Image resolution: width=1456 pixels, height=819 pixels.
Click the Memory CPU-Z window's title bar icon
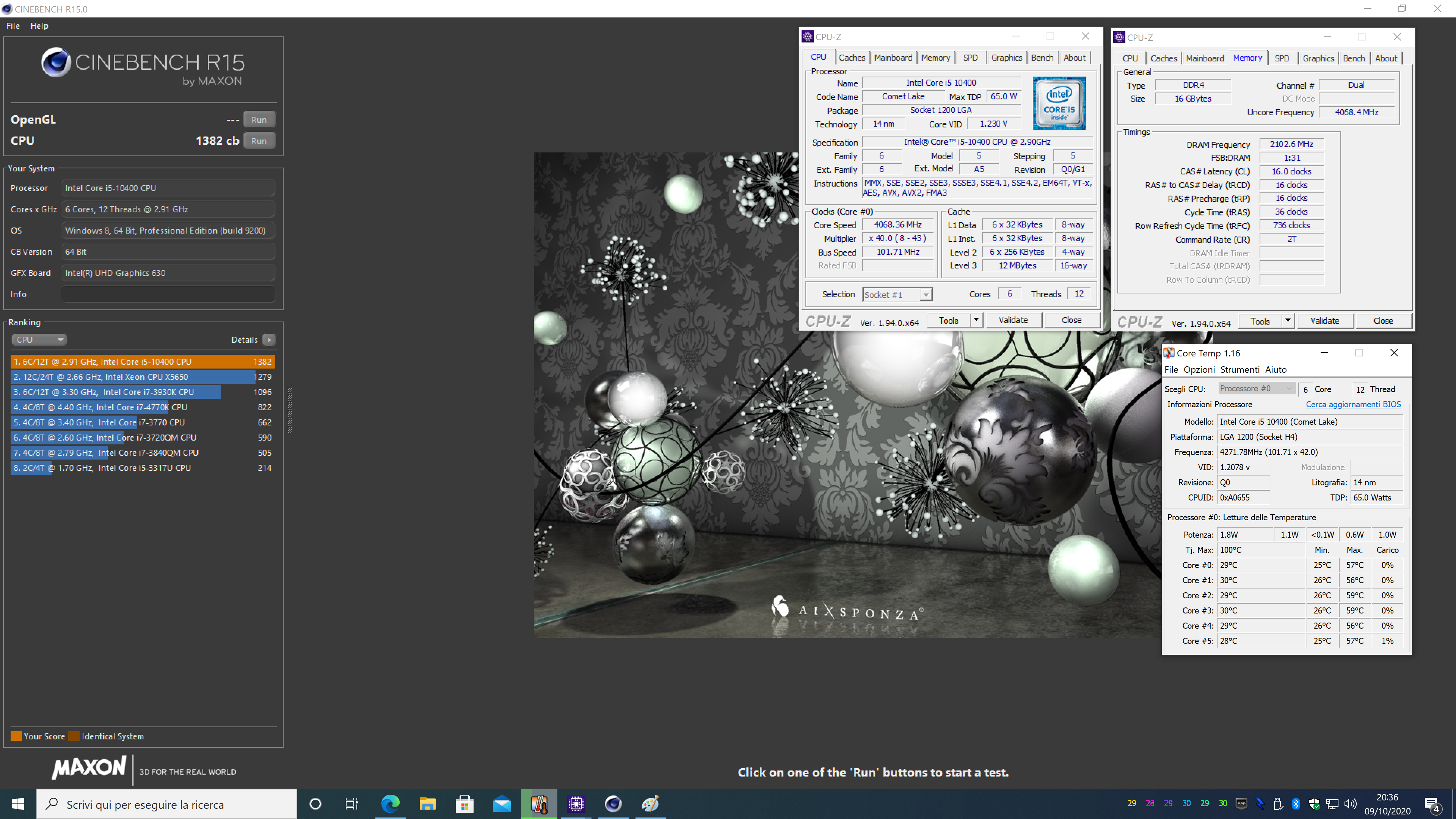(1119, 37)
